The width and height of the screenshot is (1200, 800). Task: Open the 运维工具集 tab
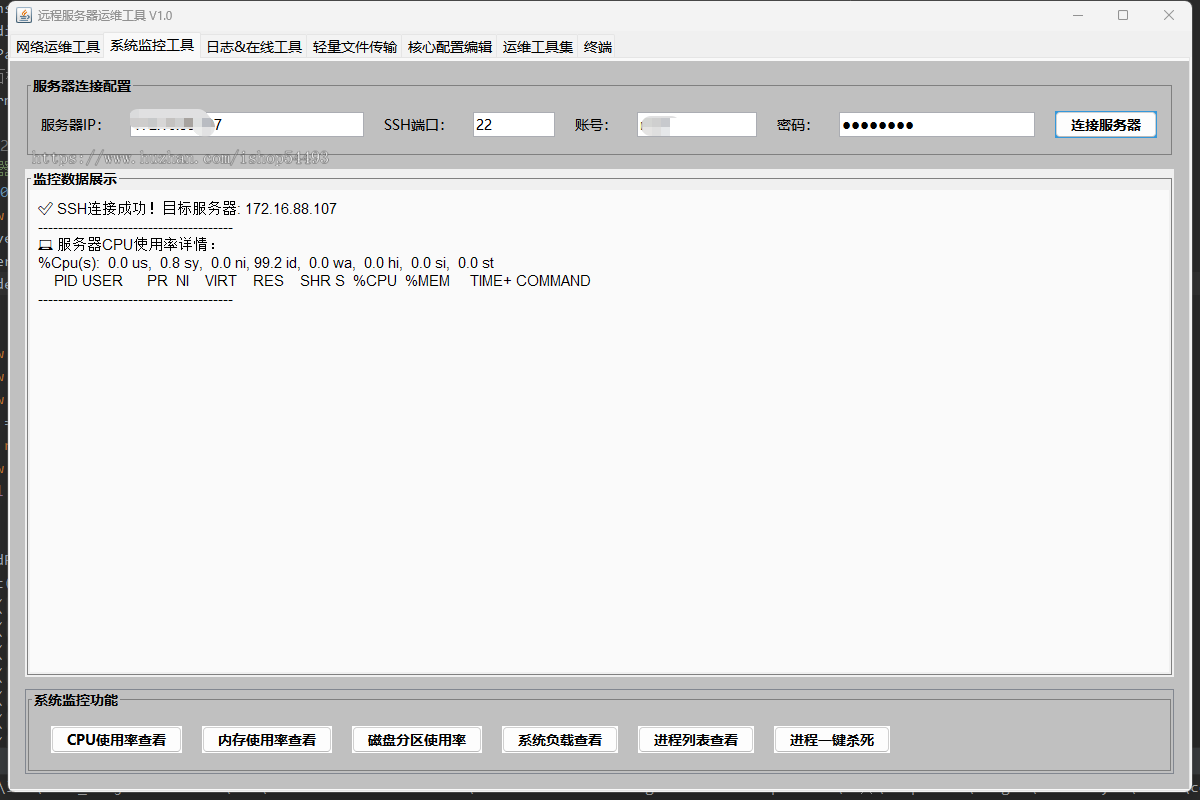(x=538, y=47)
